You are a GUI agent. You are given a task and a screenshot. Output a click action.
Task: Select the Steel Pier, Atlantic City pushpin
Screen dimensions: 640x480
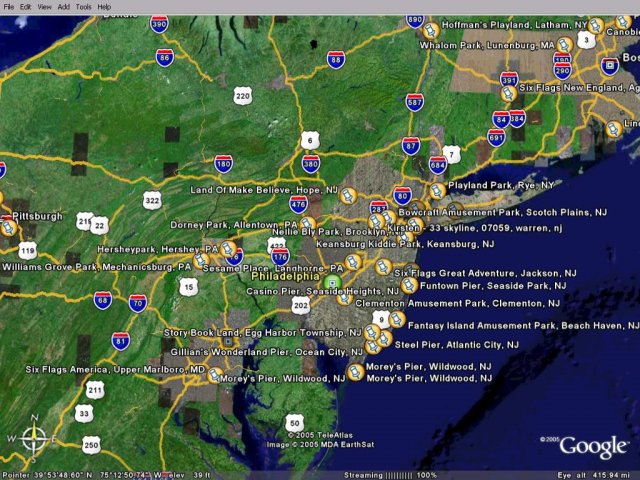(384, 338)
